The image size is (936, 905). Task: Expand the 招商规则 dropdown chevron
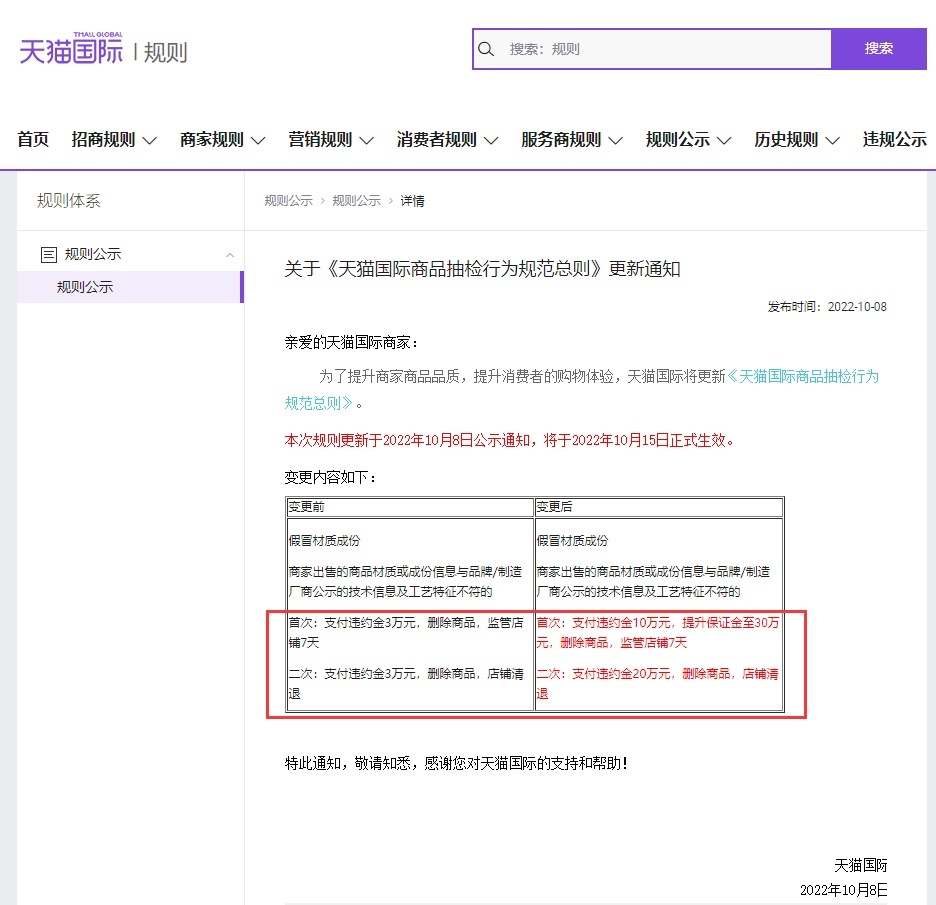150,141
